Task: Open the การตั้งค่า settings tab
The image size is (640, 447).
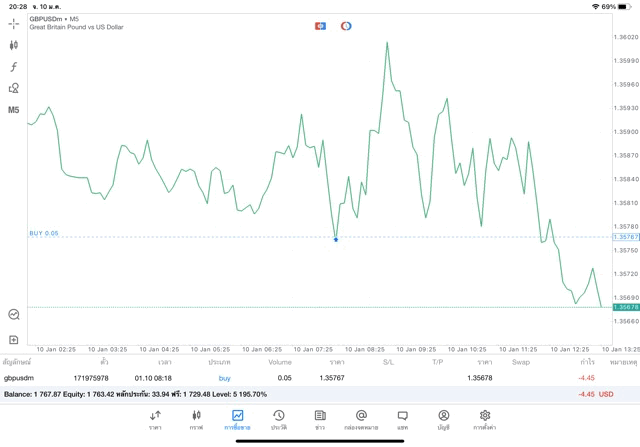Action: (485, 420)
